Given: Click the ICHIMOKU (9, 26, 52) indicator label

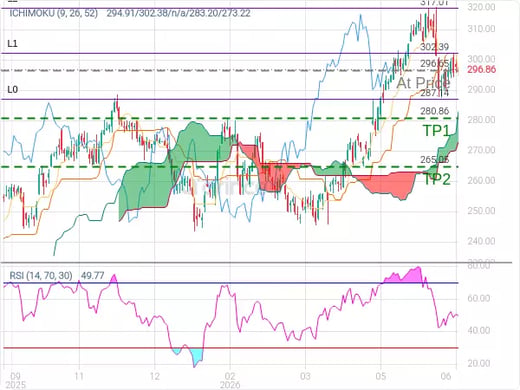Looking at the screenshot, I should coord(54,13).
